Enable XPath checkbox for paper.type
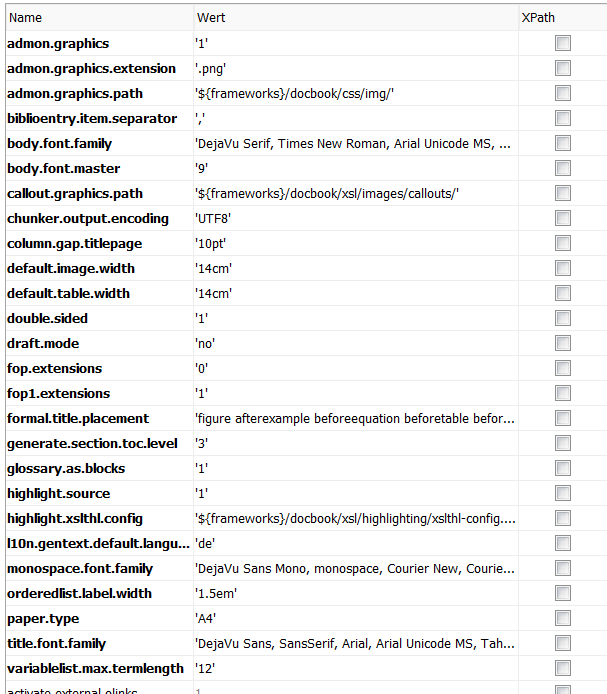The width and height of the screenshot is (607, 694). pyautogui.click(x=563, y=618)
